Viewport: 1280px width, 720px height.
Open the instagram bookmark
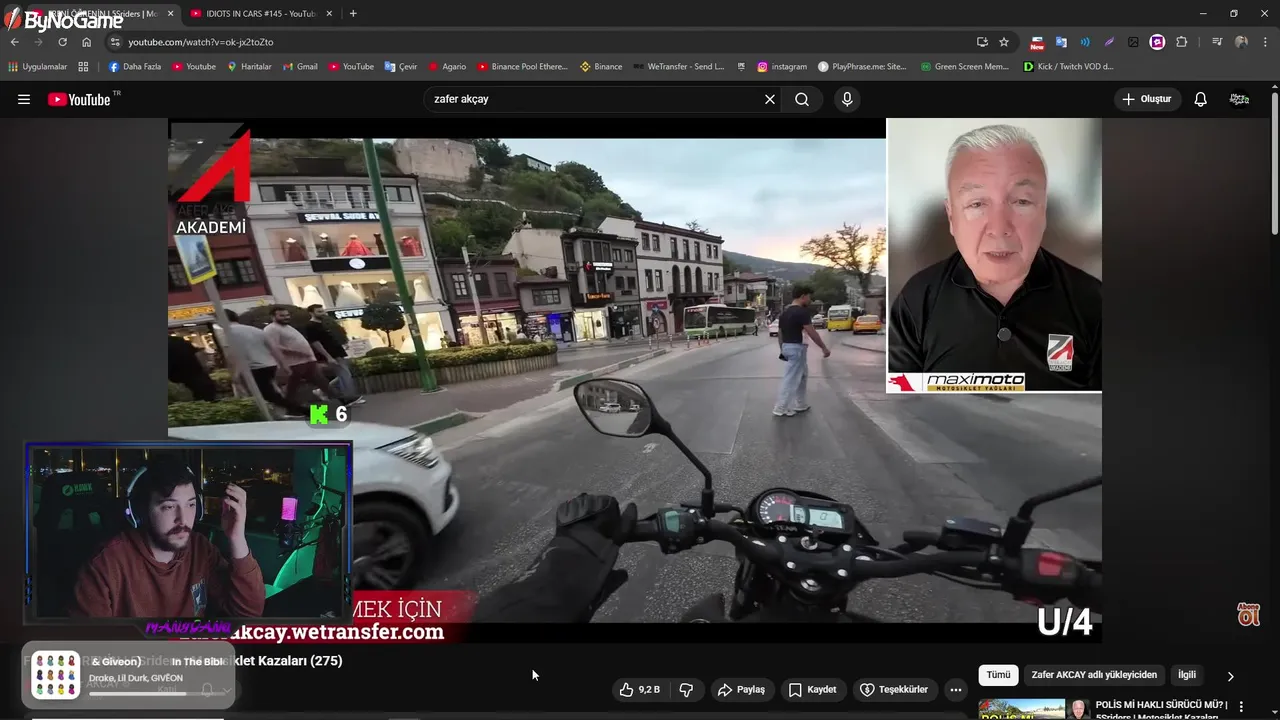coord(782,67)
